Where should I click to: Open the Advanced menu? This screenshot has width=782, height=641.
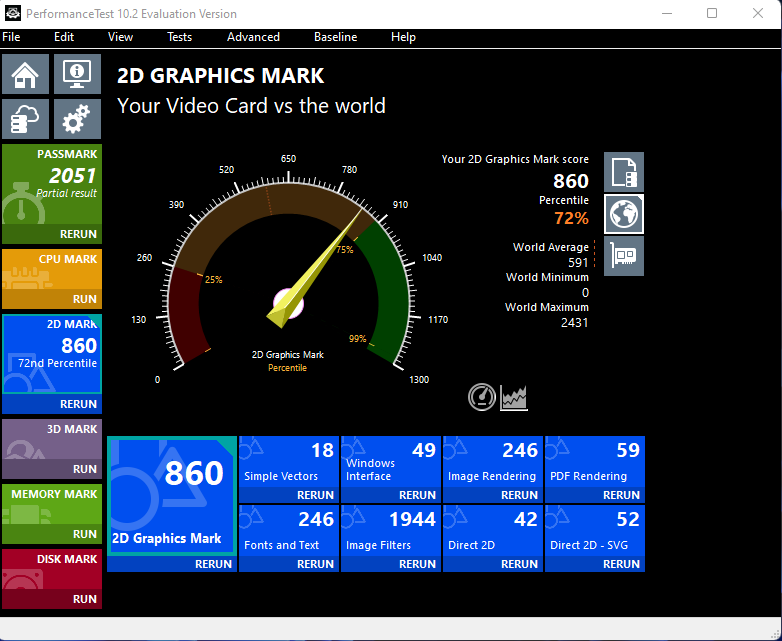pos(253,37)
